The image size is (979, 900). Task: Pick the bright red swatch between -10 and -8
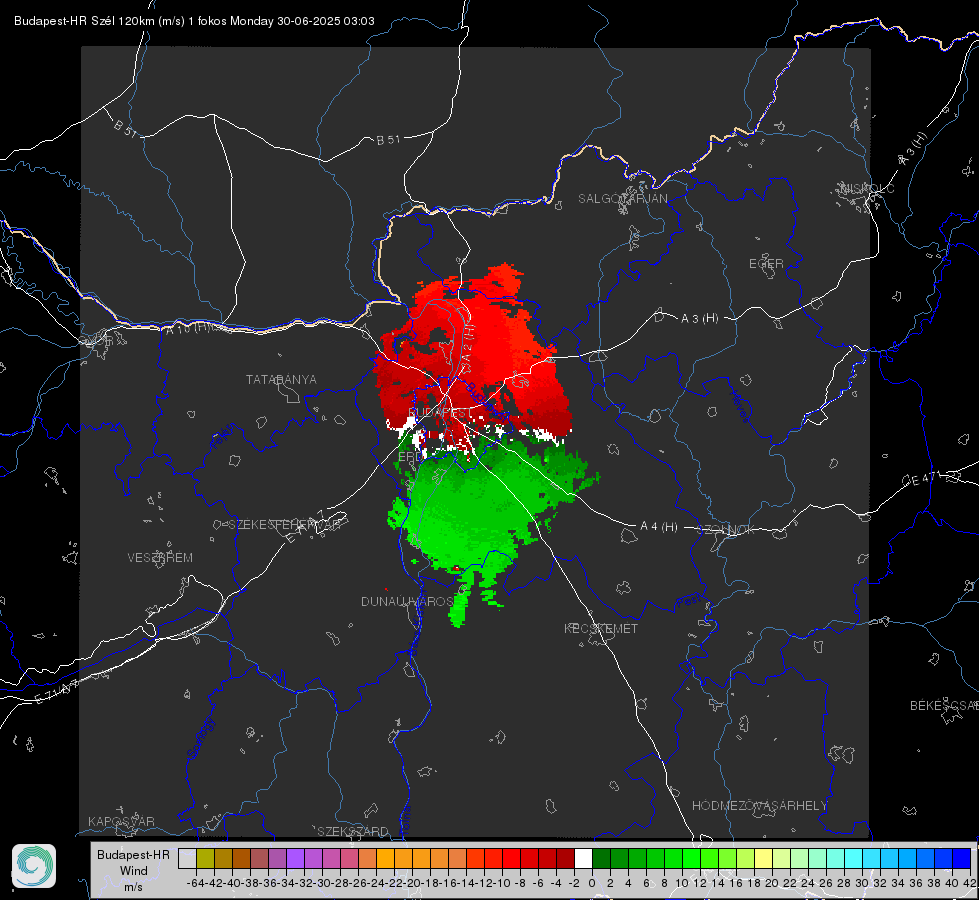point(511,858)
